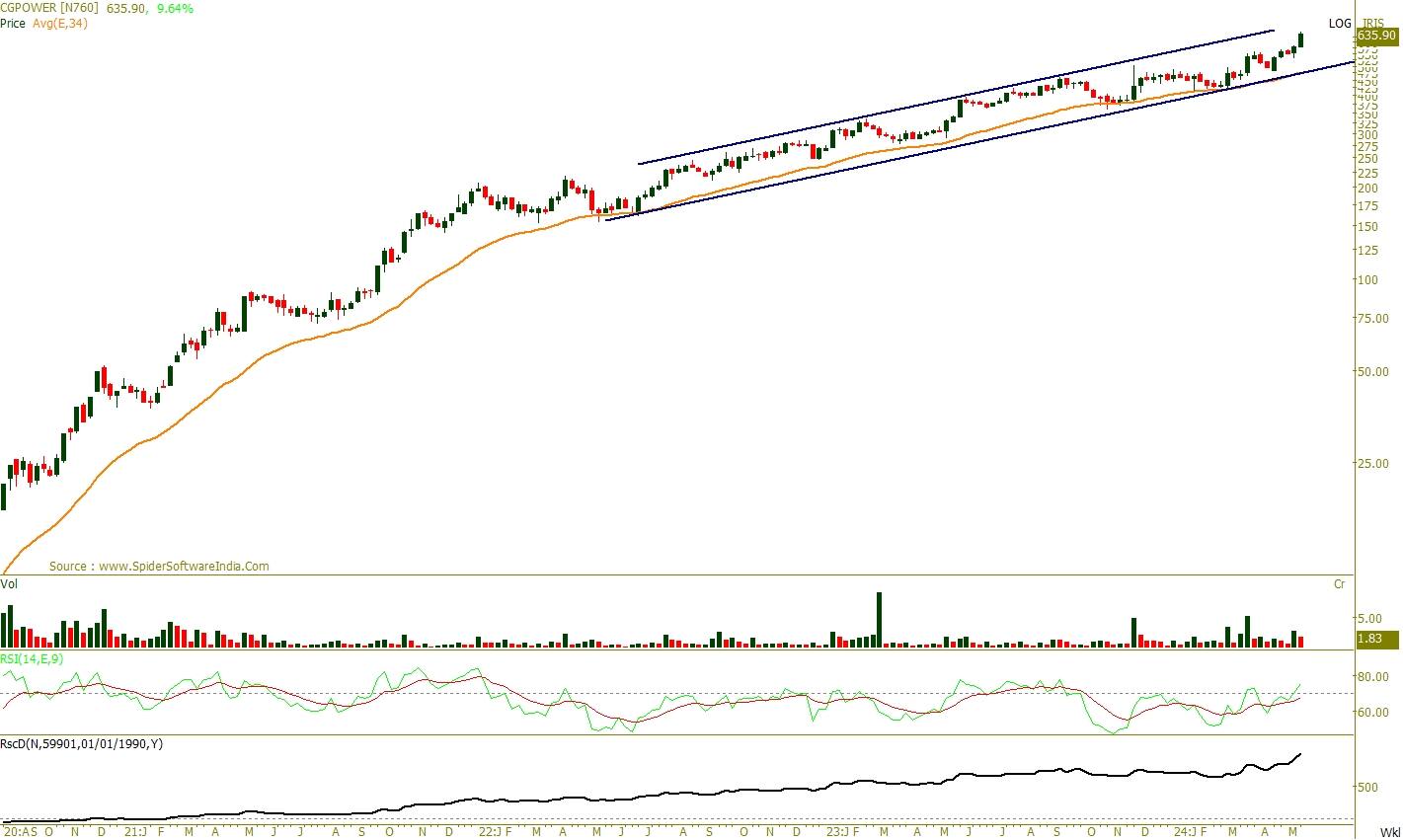This screenshot has width=1403, height=840.
Task: Toggle the LOG scale label
Action: click(x=1339, y=23)
